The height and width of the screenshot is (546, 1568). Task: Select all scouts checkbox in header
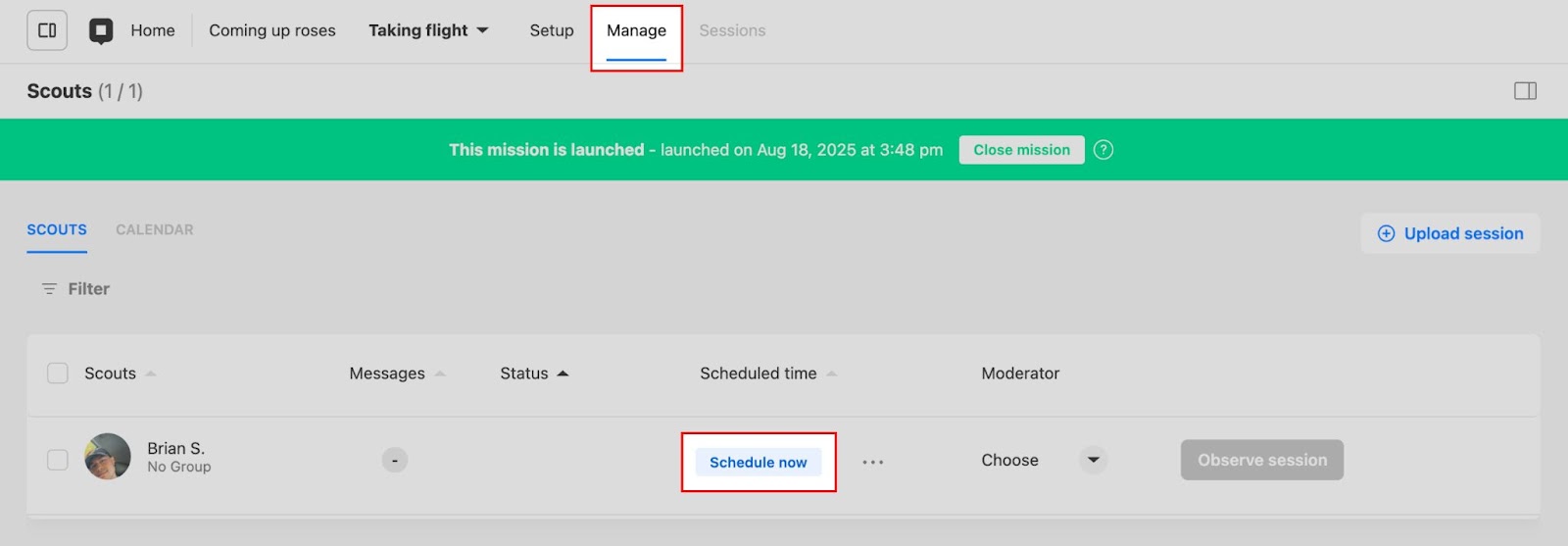tap(58, 373)
